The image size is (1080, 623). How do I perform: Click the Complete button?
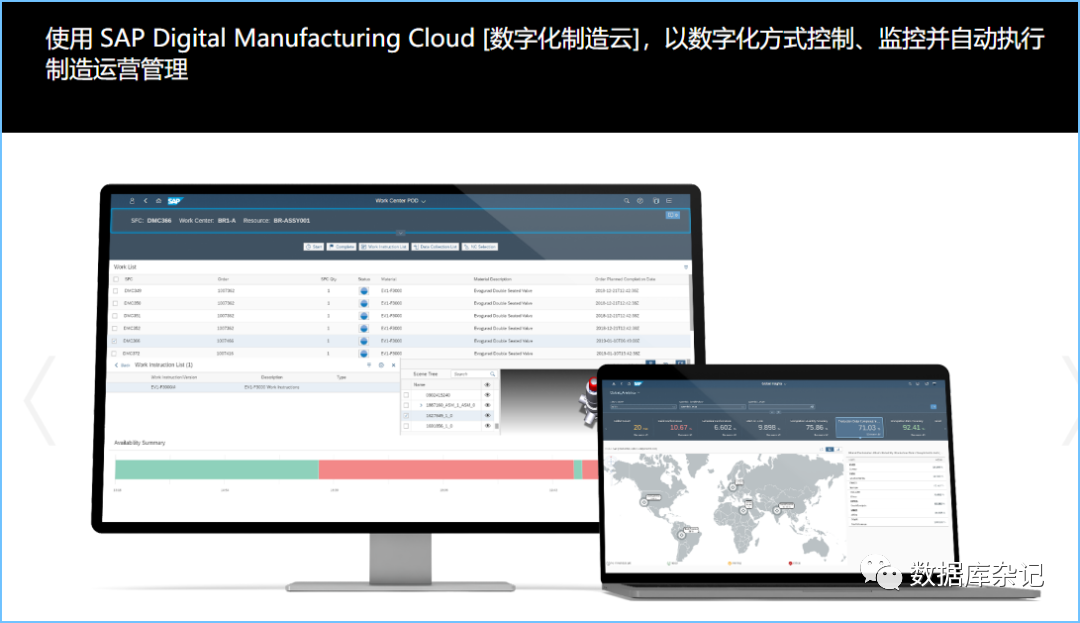[x=342, y=246]
